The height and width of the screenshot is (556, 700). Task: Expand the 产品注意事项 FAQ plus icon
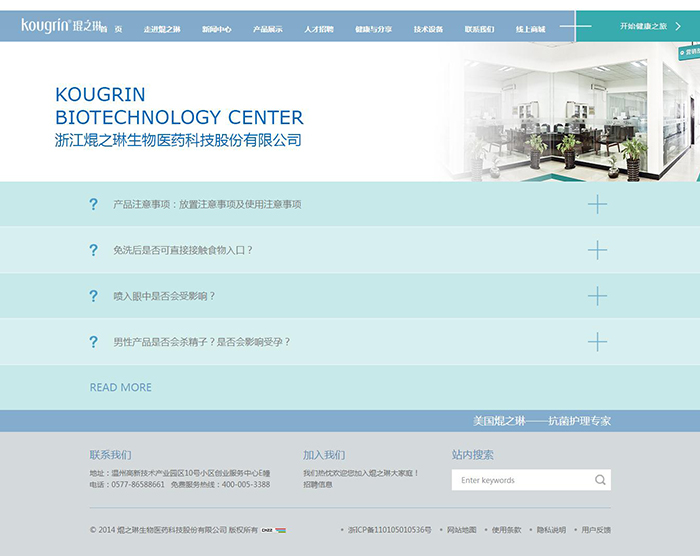pyautogui.click(x=597, y=205)
